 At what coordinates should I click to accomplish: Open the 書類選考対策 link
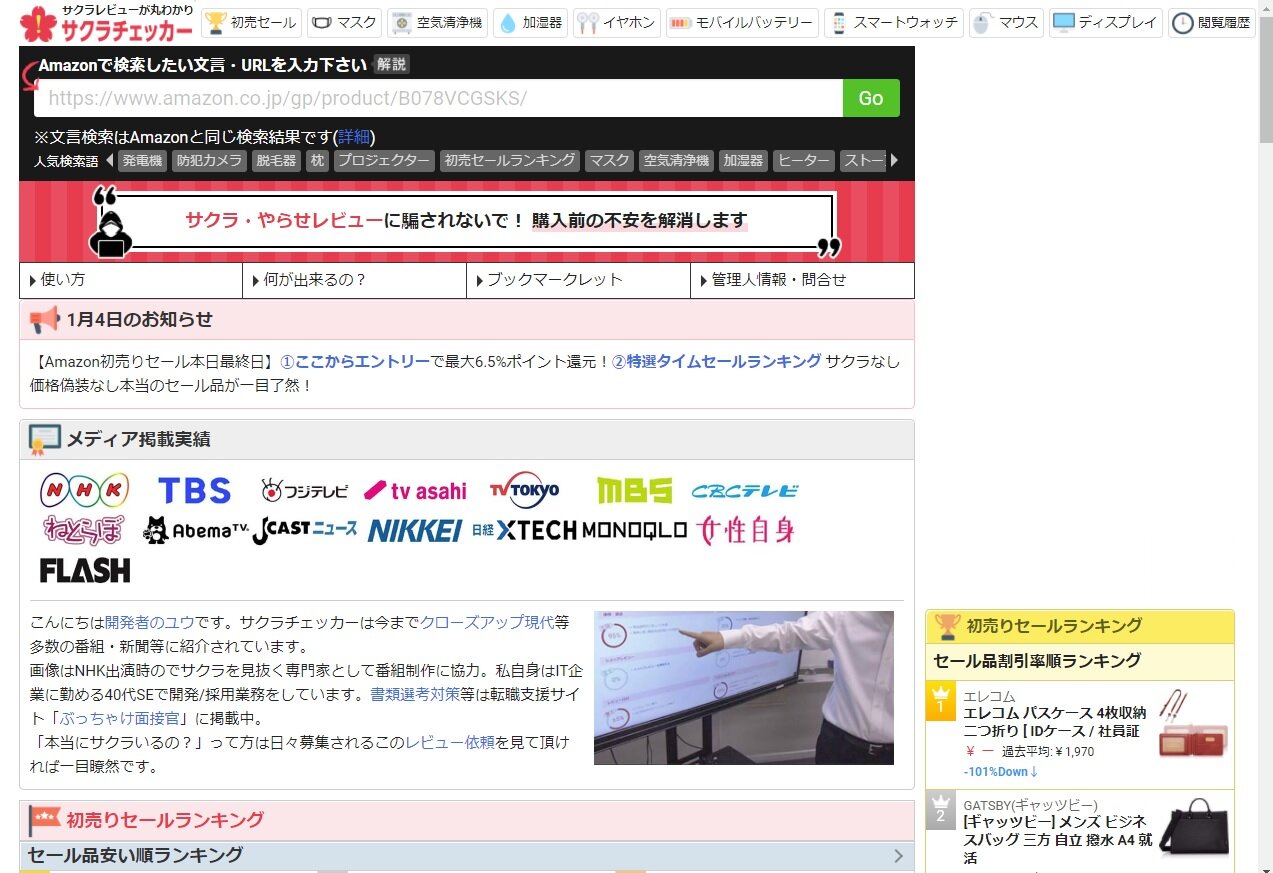point(415,694)
